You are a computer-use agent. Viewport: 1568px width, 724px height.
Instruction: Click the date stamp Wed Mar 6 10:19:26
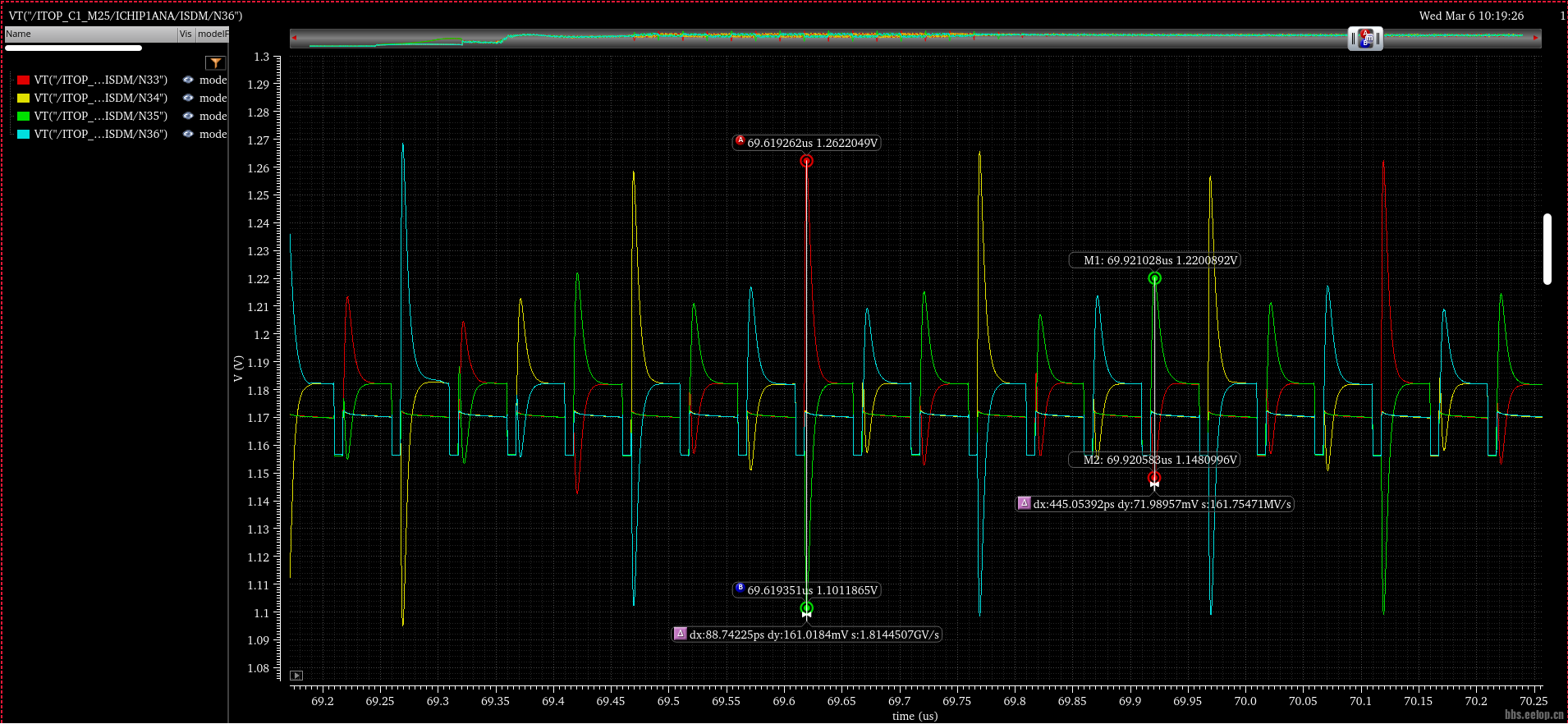(x=1471, y=16)
